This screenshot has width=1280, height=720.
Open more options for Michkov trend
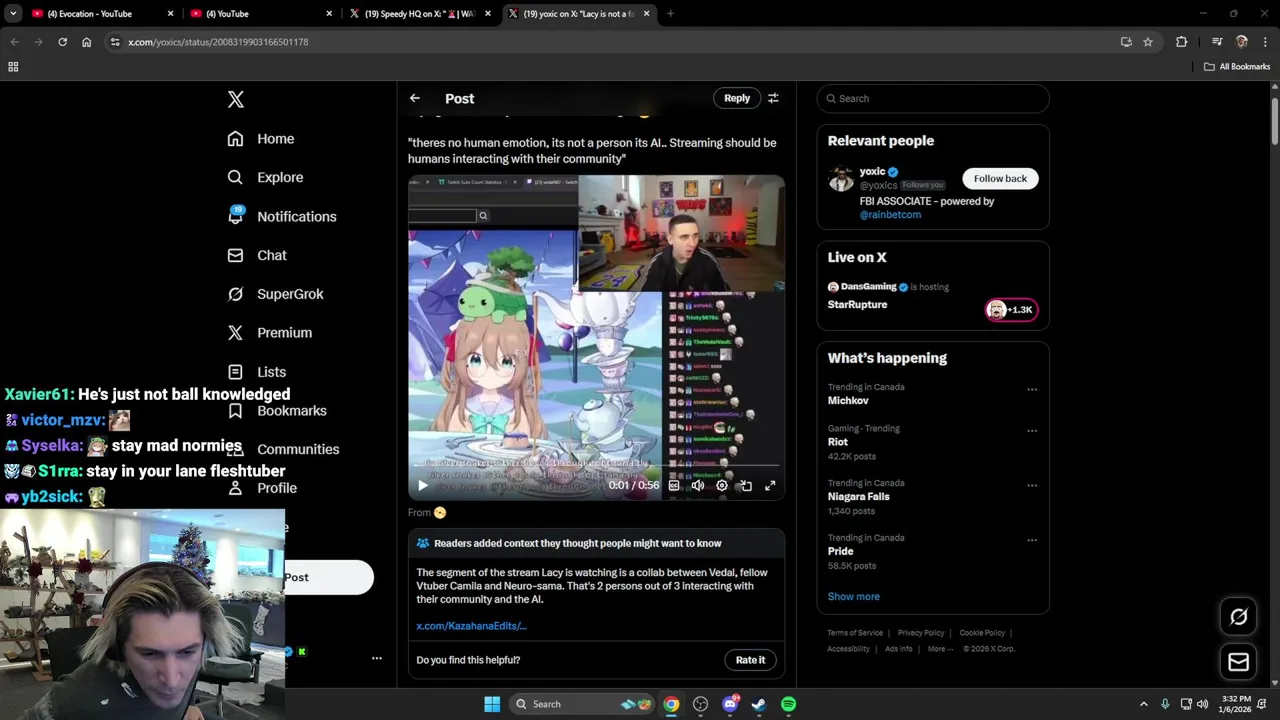pos(1032,389)
